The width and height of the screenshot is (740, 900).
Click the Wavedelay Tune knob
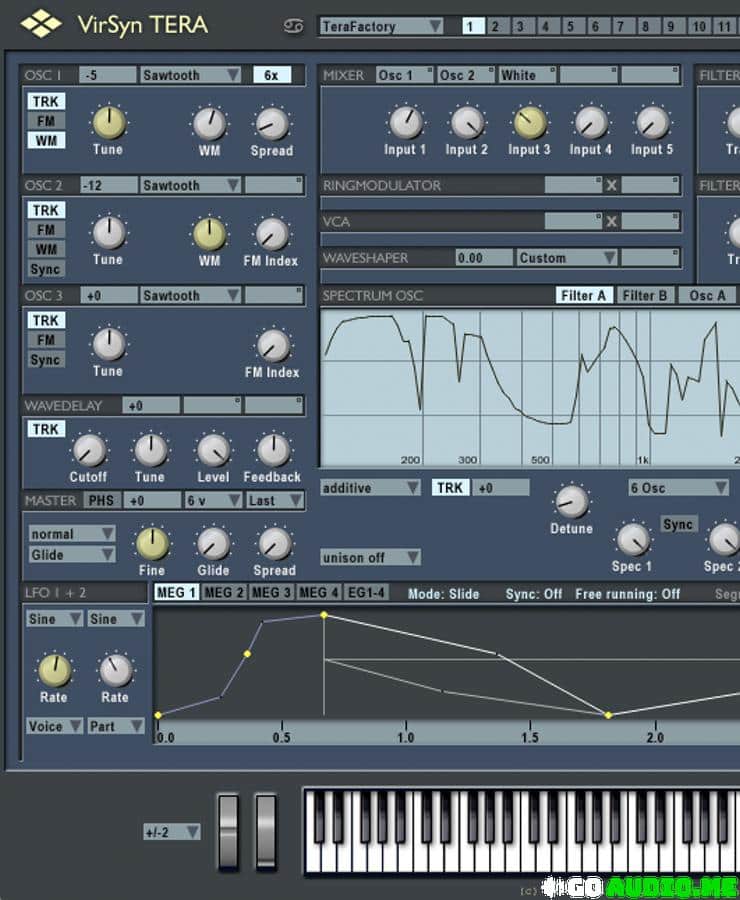[x=150, y=450]
